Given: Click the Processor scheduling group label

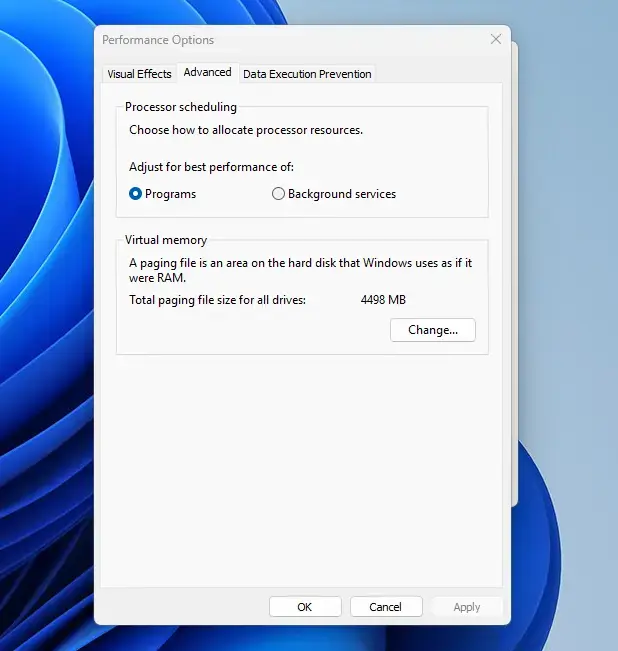Looking at the screenshot, I should [181, 107].
